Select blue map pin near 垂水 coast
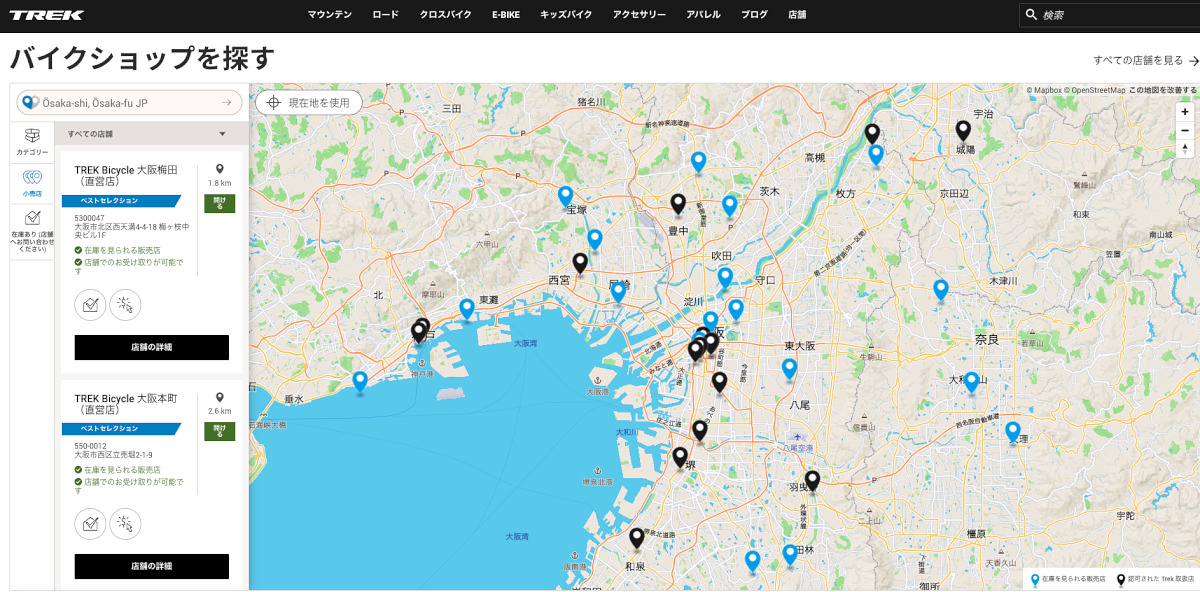This screenshot has width=1200, height=592. point(360,381)
